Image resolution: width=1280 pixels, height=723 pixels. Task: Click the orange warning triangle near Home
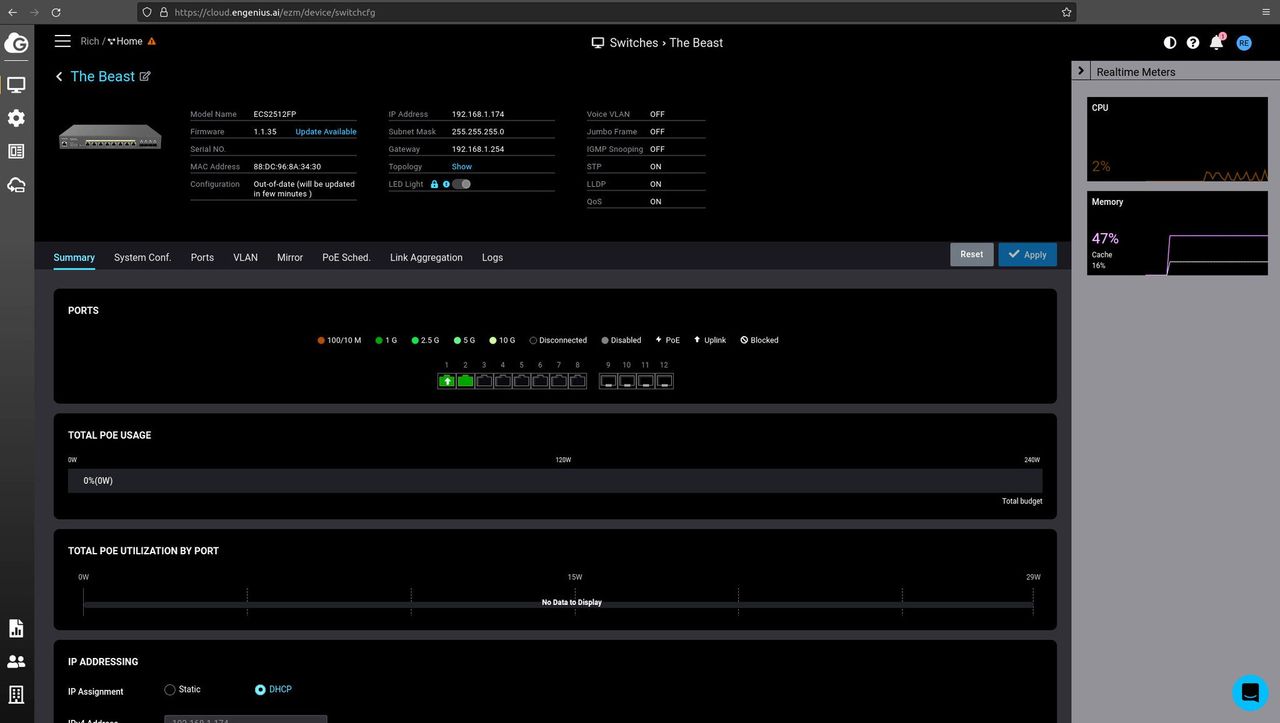[151, 41]
